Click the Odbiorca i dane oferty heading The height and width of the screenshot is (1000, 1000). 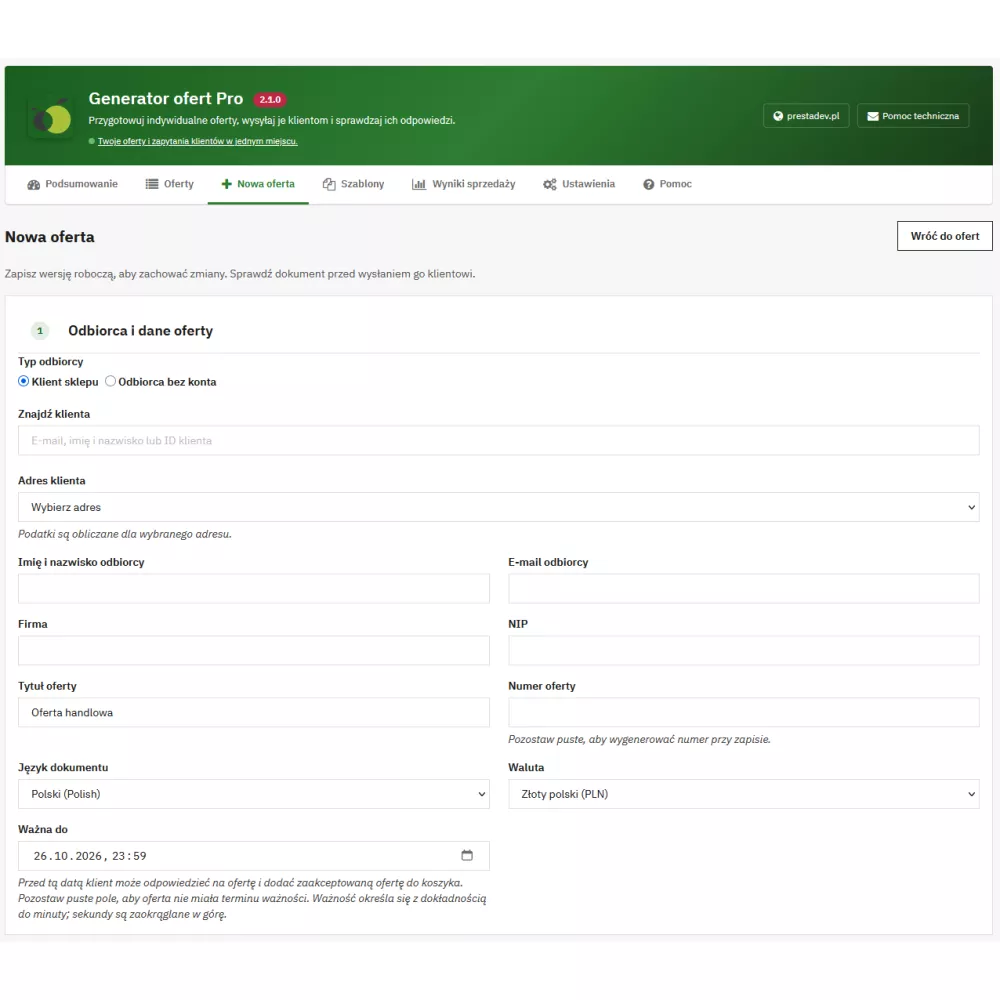tap(140, 331)
